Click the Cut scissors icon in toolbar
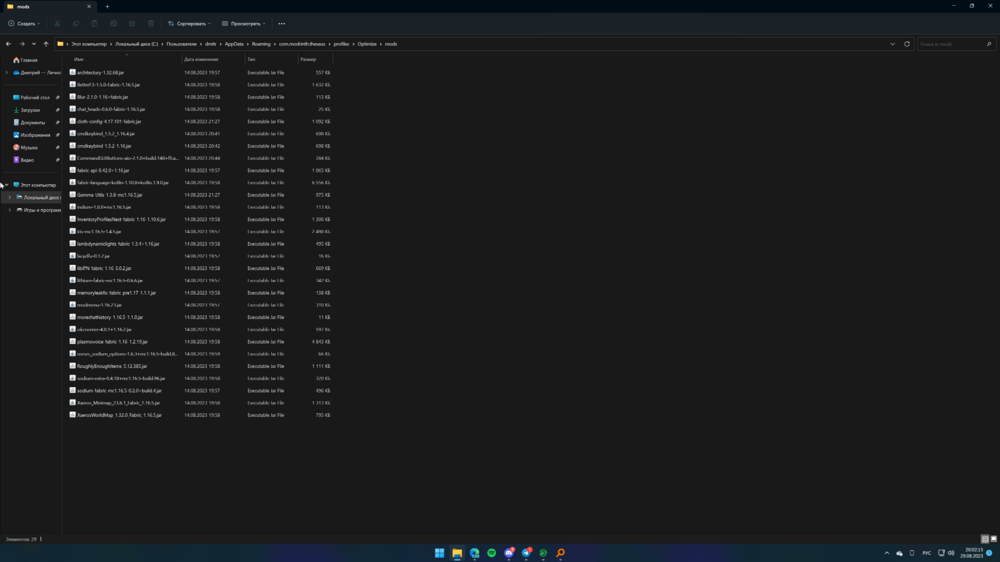This screenshot has height=562, width=1000. pos(57,24)
